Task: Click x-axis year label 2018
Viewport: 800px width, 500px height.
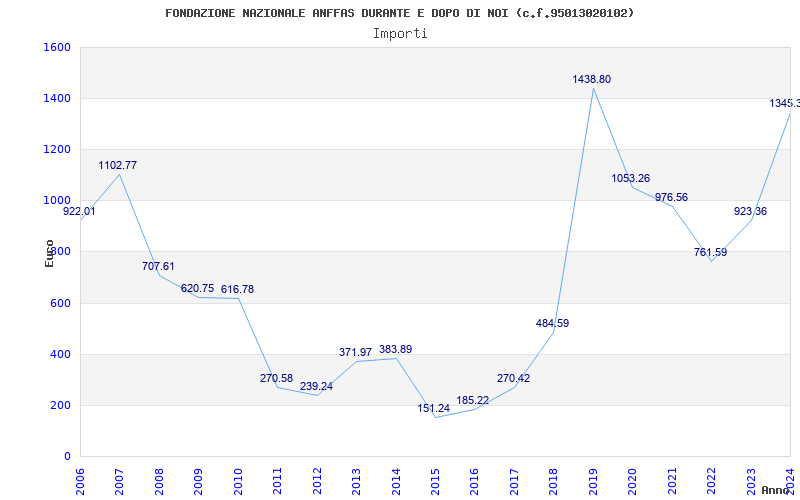Action: (x=554, y=481)
